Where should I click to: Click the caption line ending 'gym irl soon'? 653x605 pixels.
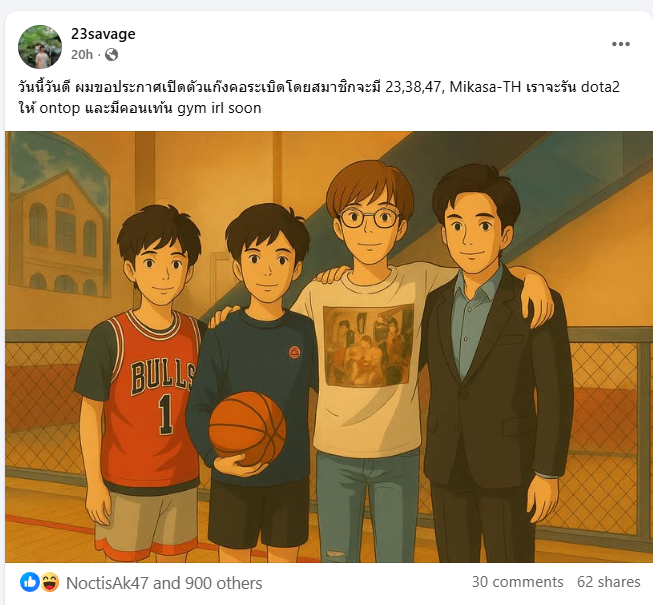coord(140,108)
